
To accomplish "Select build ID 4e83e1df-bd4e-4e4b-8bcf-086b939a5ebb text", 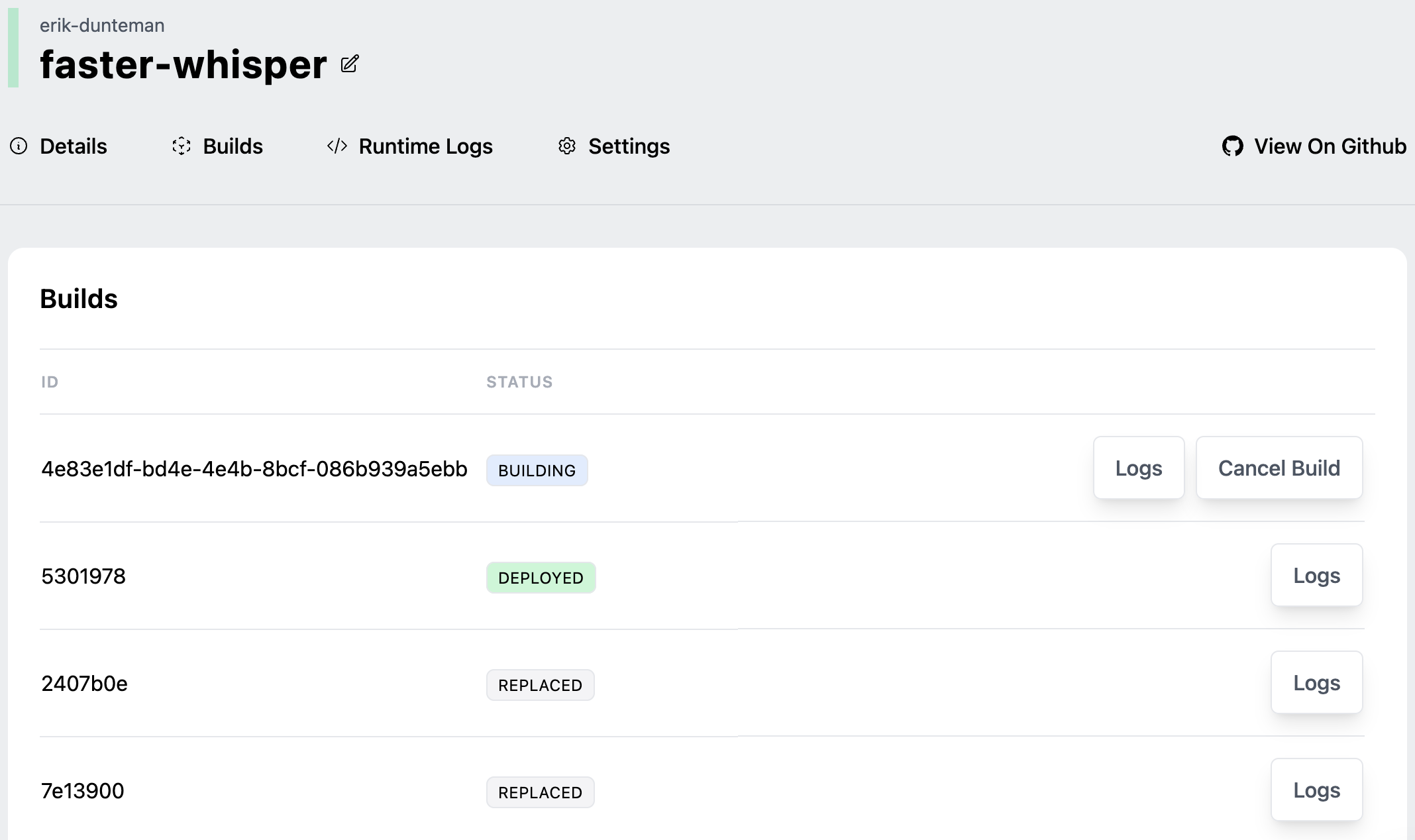I will tap(254, 469).
